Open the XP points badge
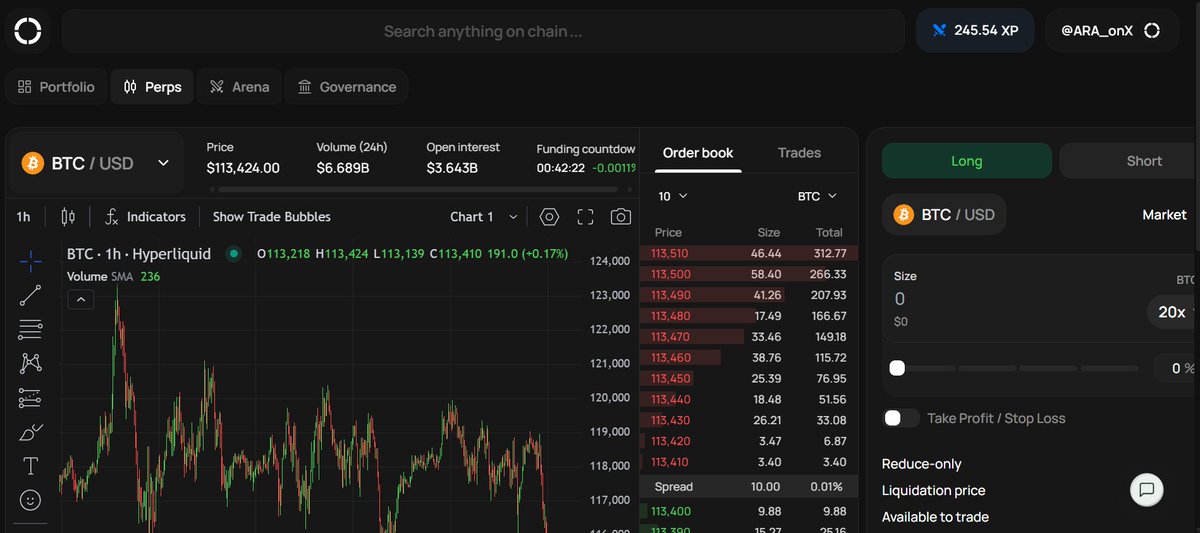Image resolution: width=1200 pixels, height=533 pixels. pos(975,31)
